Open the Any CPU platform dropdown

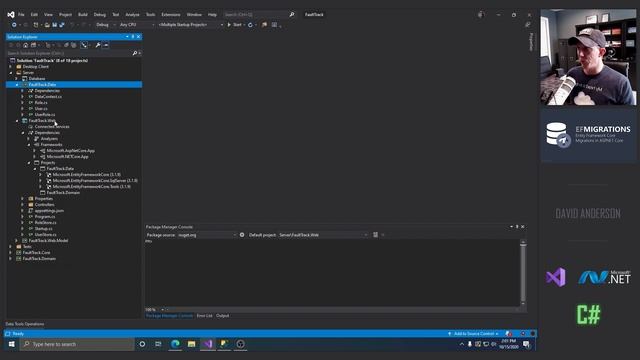point(137,24)
